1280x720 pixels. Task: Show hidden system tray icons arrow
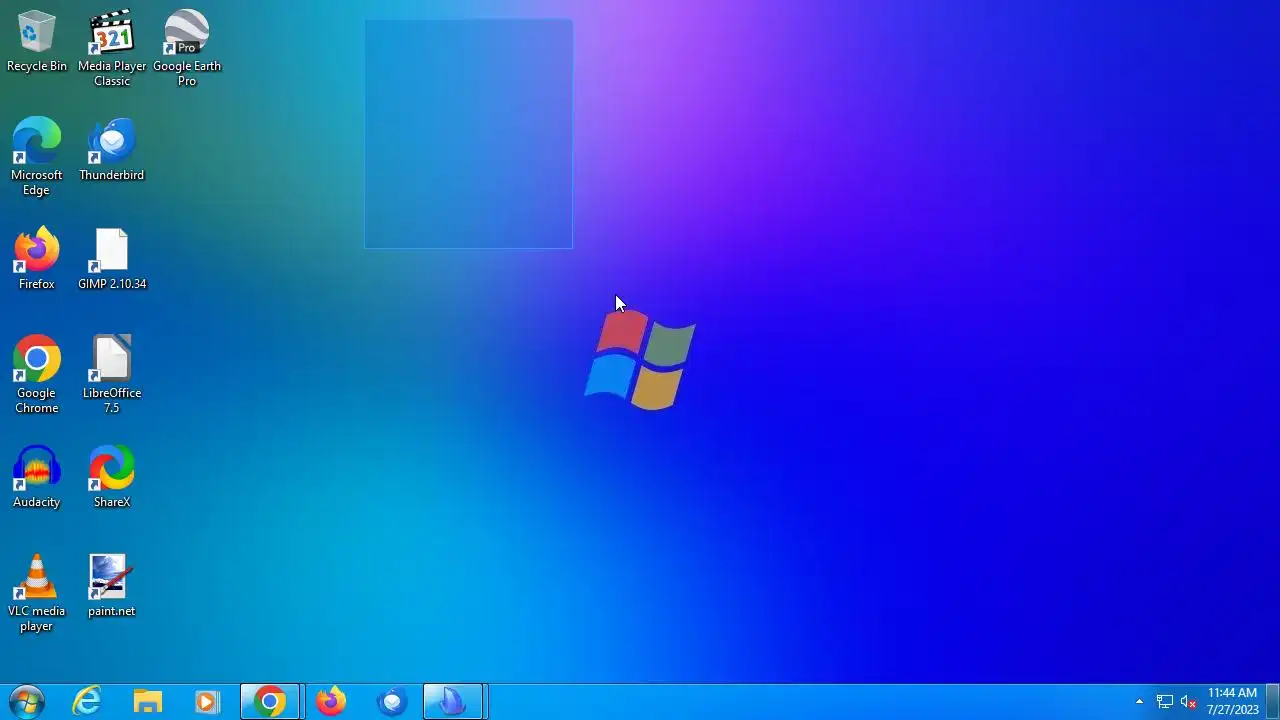pyautogui.click(x=1139, y=702)
